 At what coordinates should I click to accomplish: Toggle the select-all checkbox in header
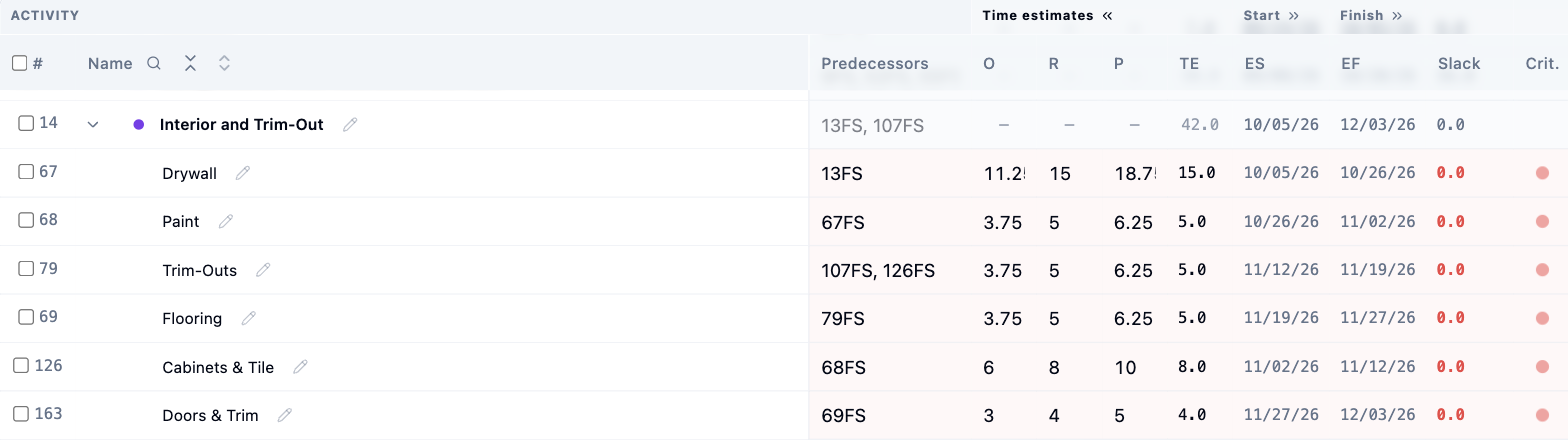19,63
